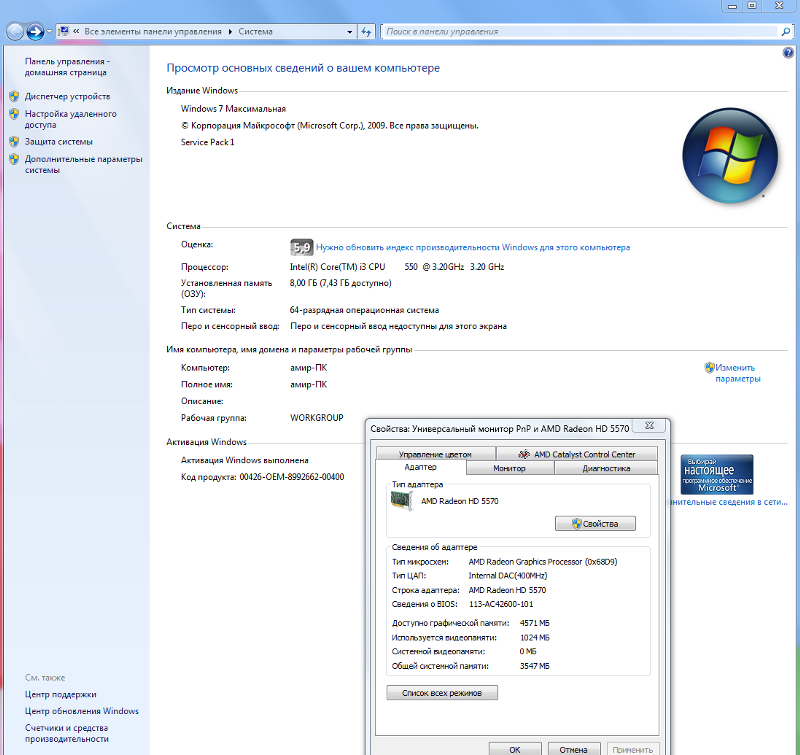The image size is (800, 755).
Task: Click the control panel search field
Action: pyautogui.click(x=580, y=32)
